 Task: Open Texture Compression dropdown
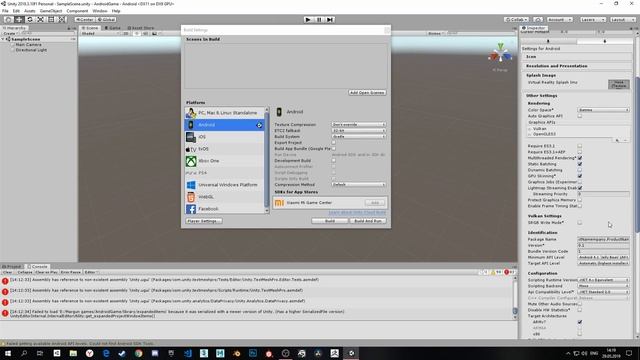[x=358, y=124]
